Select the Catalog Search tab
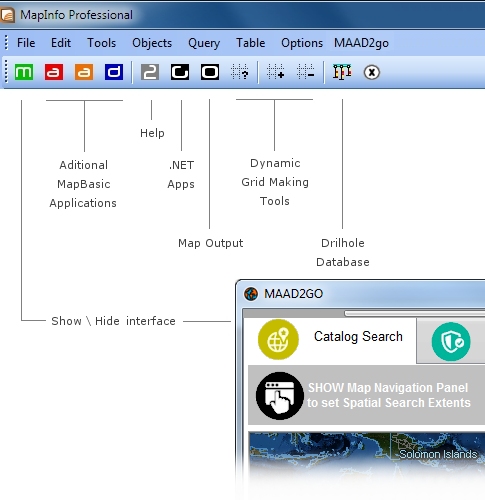The height and width of the screenshot is (500, 485). pyautogui.click(x=330, y=340)
